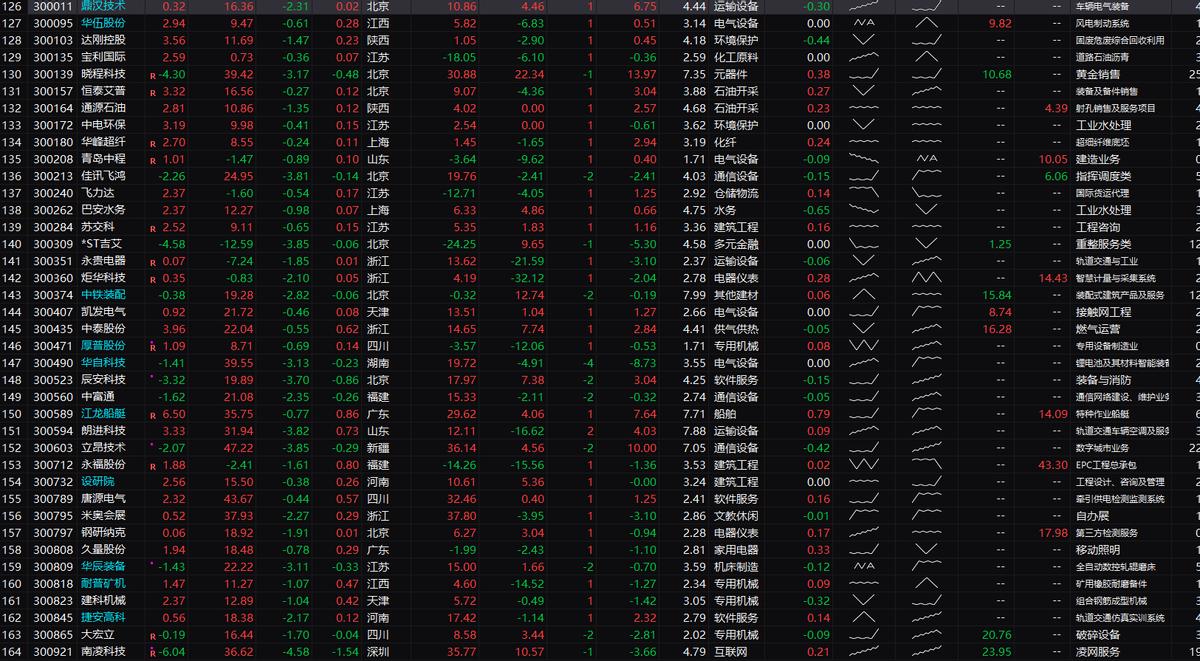This screenshot has height=661, width=1200.
Task: Click industry 家用电器 in the 久量股份 row
Action: (736, 550)
